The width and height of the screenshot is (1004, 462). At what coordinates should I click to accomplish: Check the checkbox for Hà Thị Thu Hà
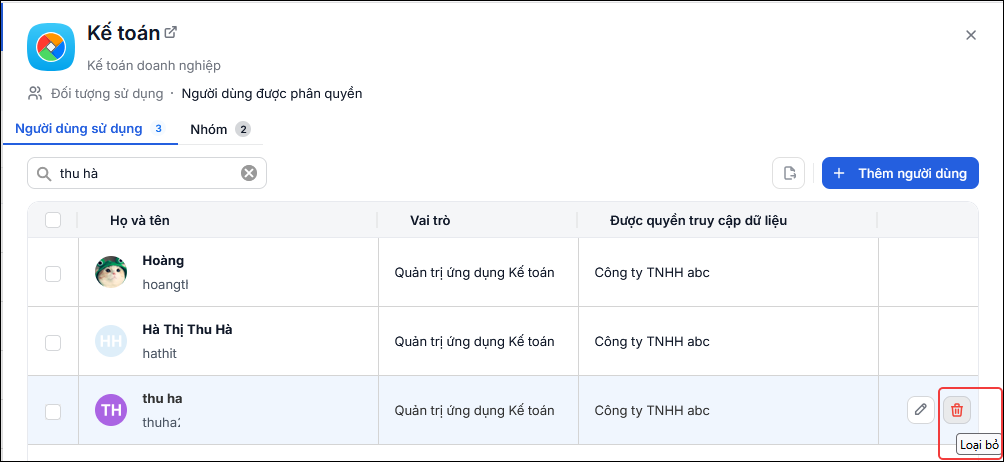(53, 343)
